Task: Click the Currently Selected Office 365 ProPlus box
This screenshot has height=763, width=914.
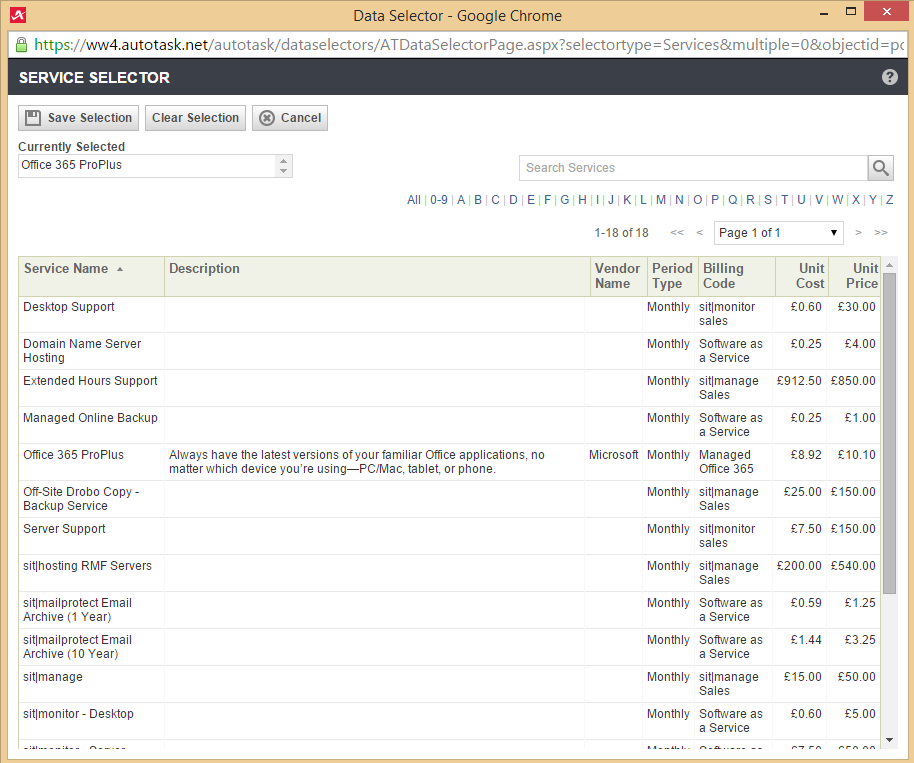Action: click(x=148, y=166)
